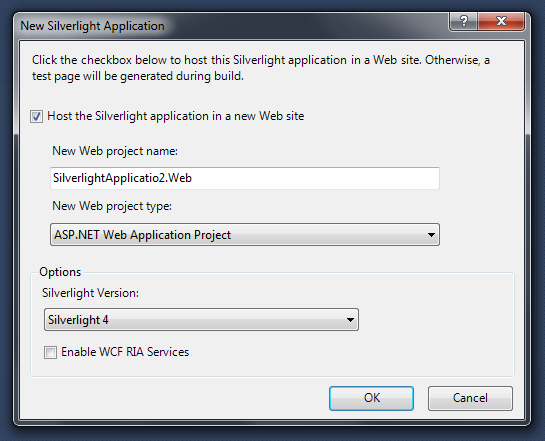The image size is (545, 441).
Task: Click the instruction text about hosting in Web site
Action: coord(261,68)
